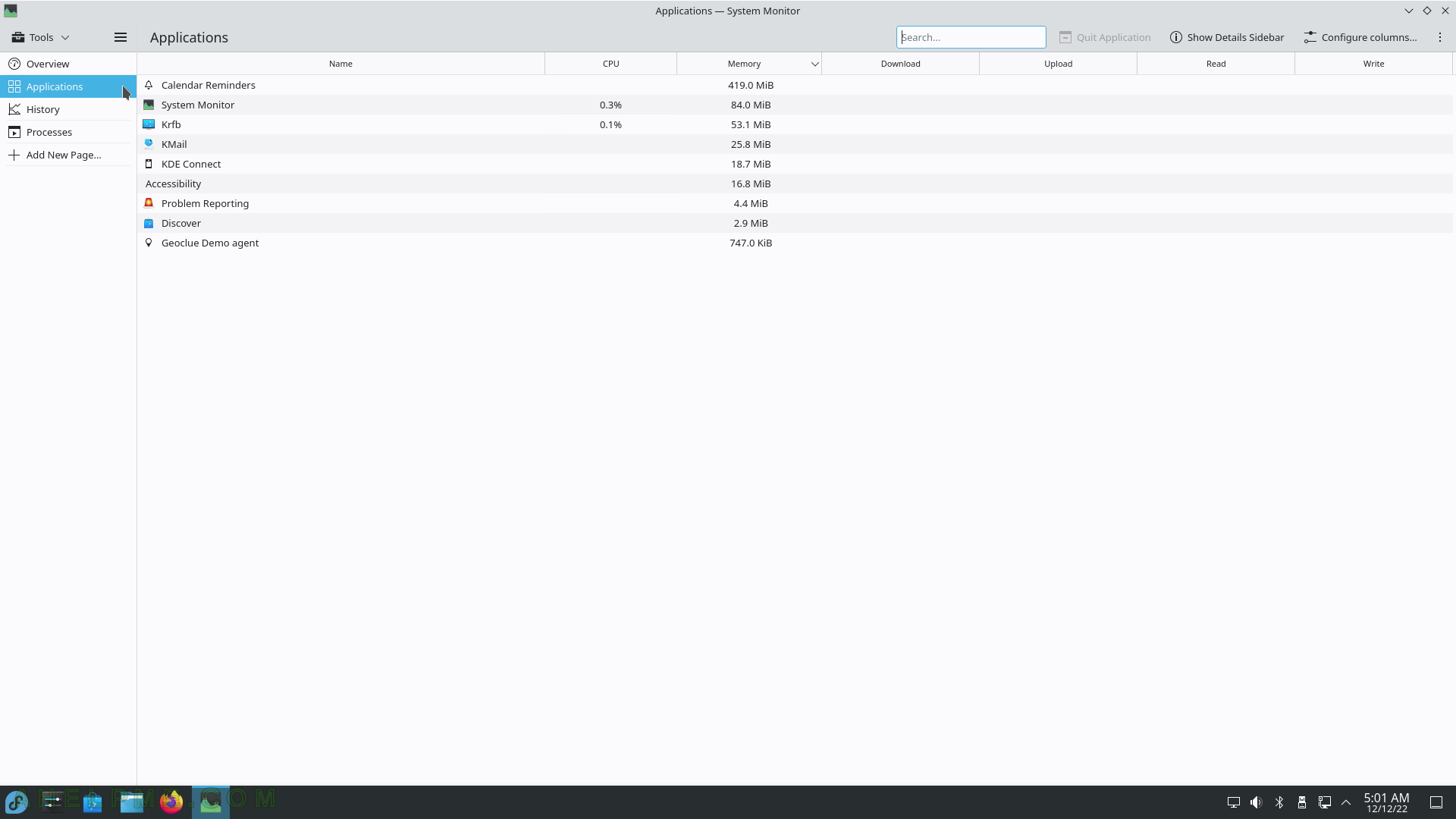Select the KDE Connect row name
This screenshot has width=1456, height=819.
191,164
